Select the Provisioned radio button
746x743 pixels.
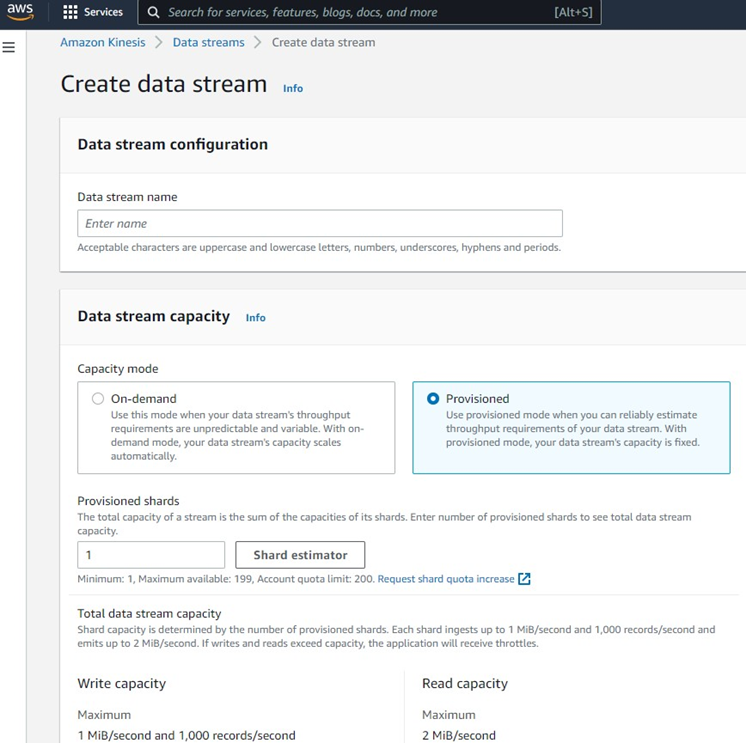pyautogui.click(x=433, y=398)
